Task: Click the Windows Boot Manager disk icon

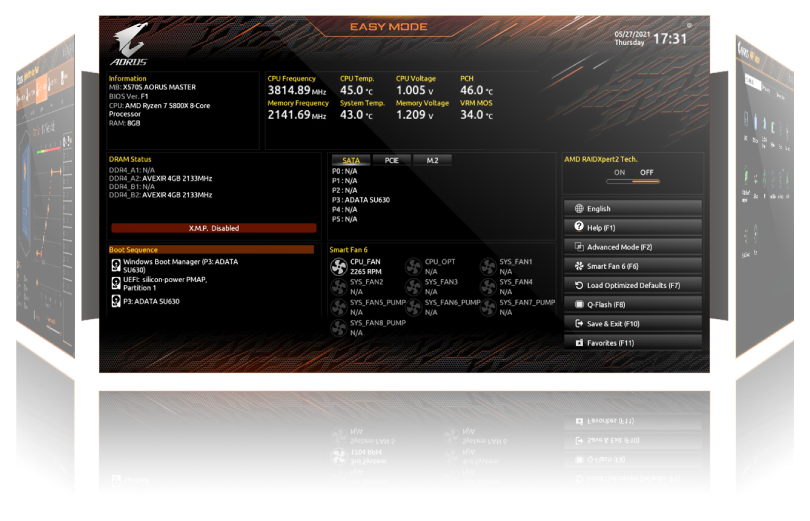Action: [116, 265]
